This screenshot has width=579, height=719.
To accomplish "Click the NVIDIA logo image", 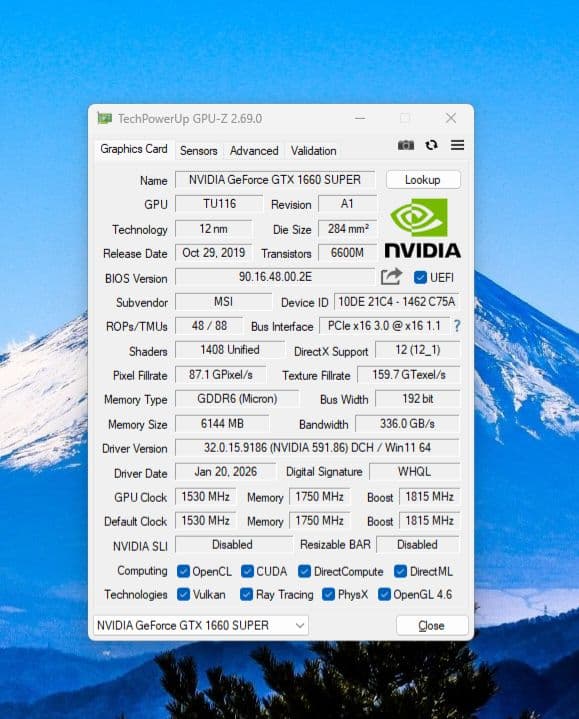I will pos(423,228).
